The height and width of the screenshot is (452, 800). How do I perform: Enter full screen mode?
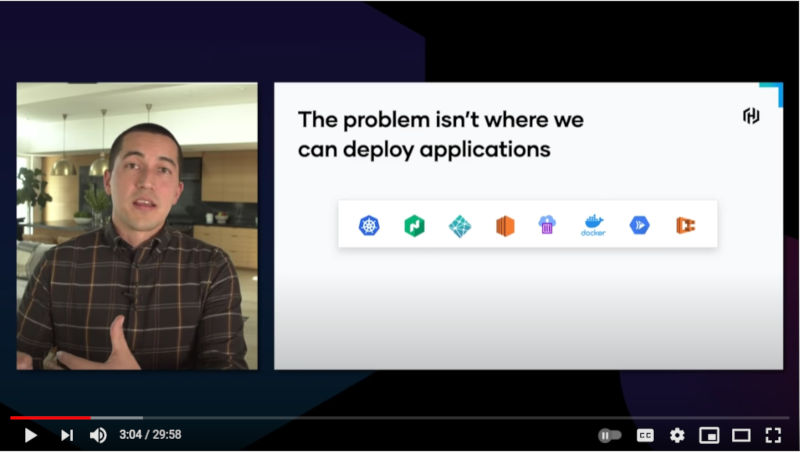[x=773, y=435]
